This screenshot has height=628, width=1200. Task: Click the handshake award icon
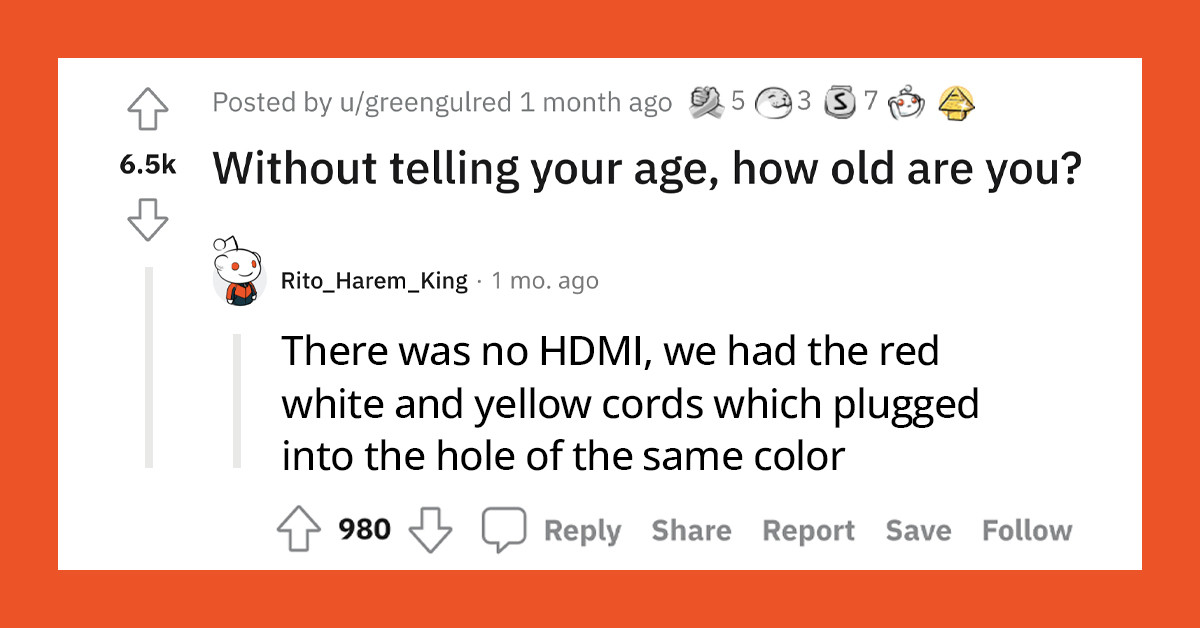(x=706, y=102)
